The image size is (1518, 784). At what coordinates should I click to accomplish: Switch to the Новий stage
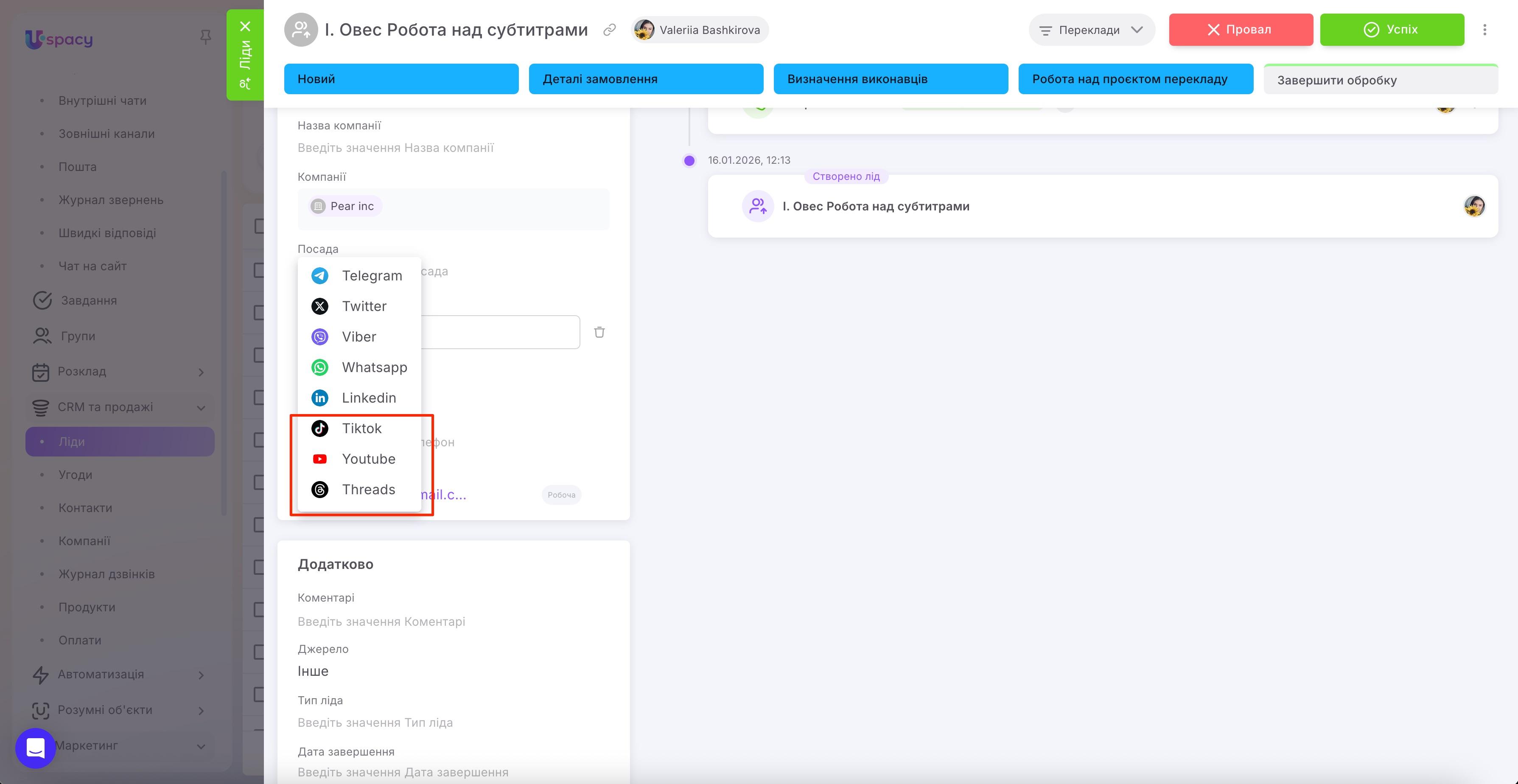click(401, 79)
